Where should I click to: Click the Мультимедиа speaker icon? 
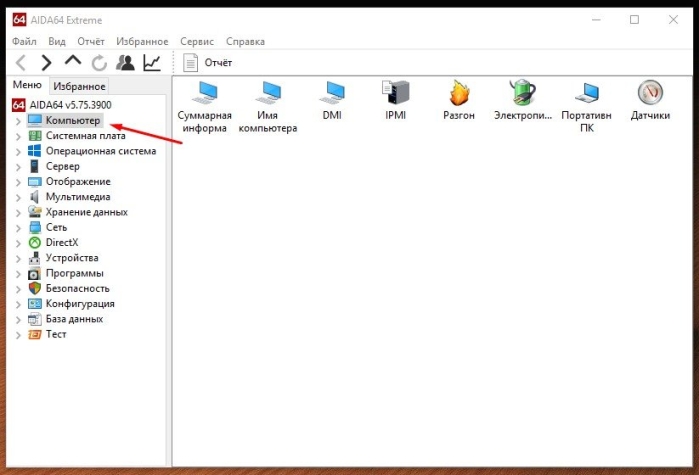click(x=34, y=197)
